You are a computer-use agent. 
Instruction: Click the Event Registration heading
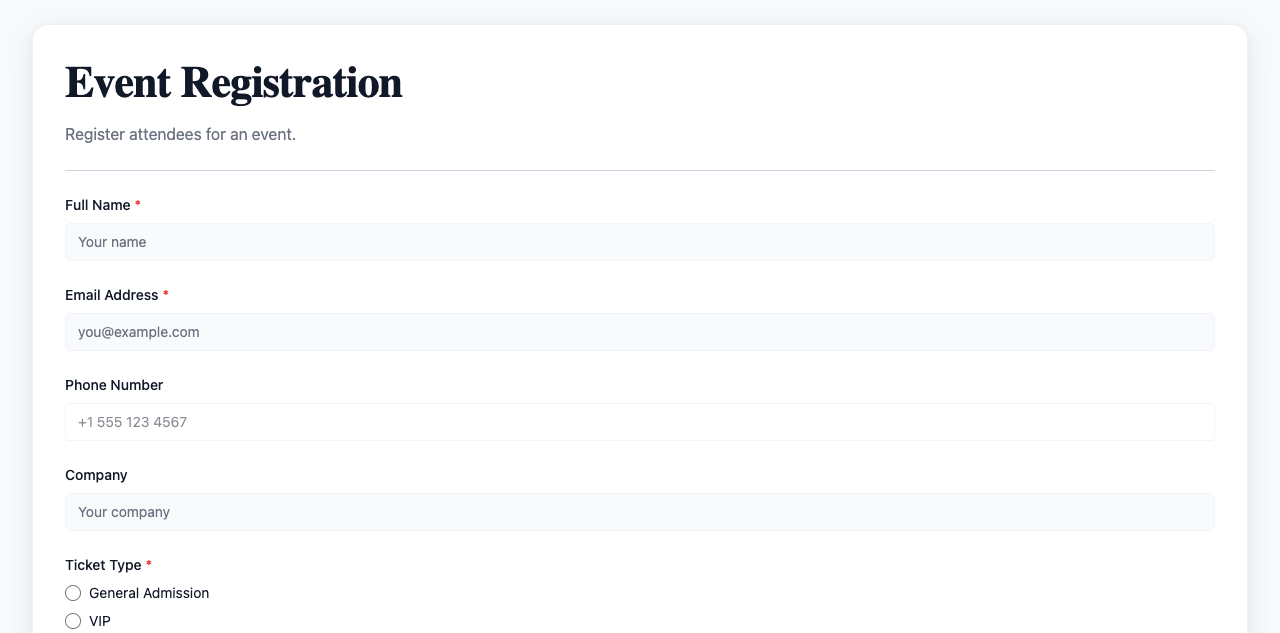point(233,82)
